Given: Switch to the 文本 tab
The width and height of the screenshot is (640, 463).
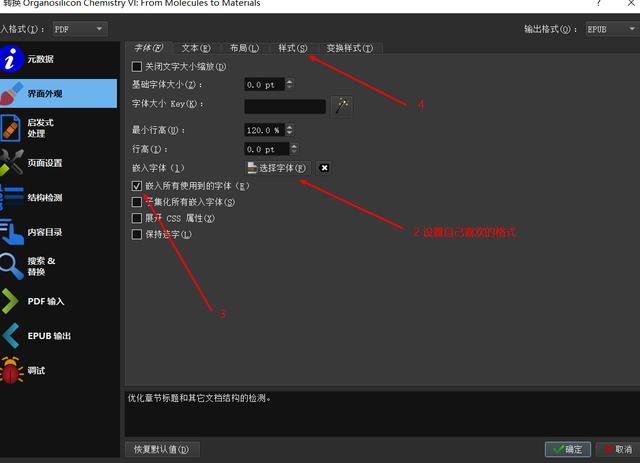Looking at the screenshot, I should 196,48.
